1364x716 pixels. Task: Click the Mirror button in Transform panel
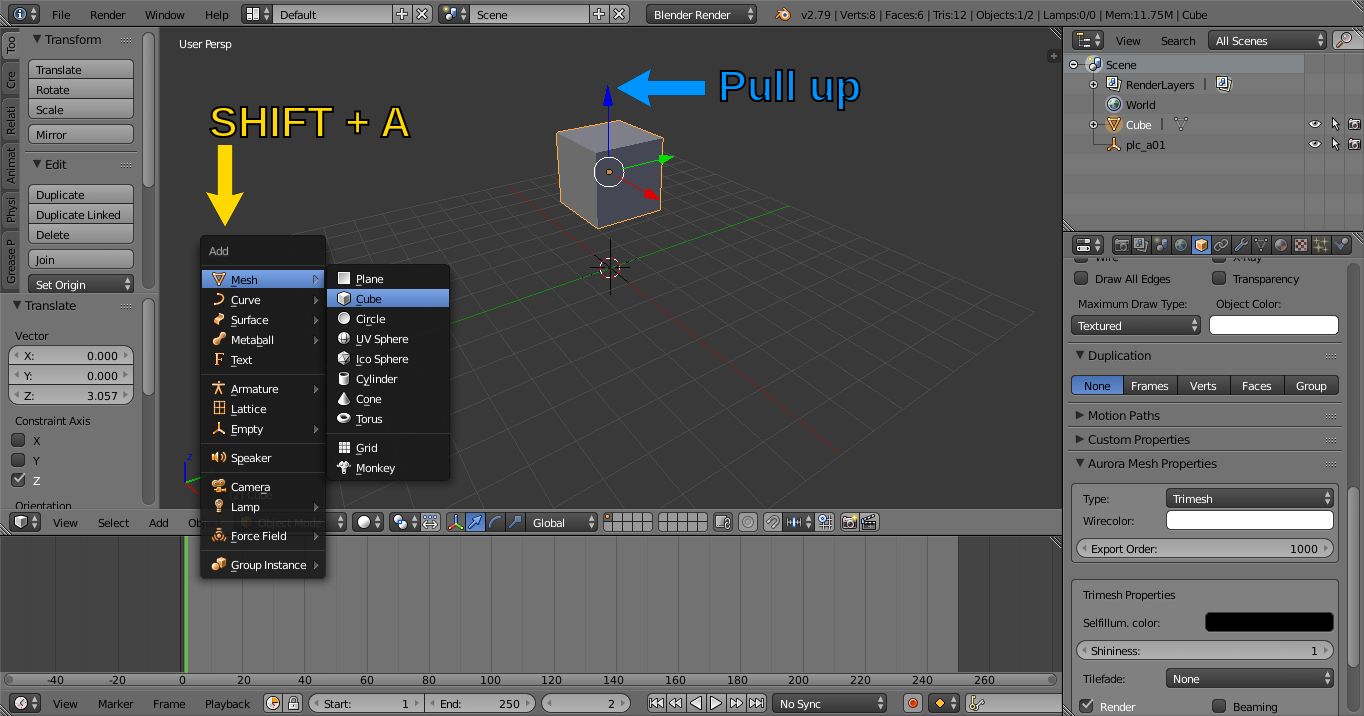pos(81,135)
